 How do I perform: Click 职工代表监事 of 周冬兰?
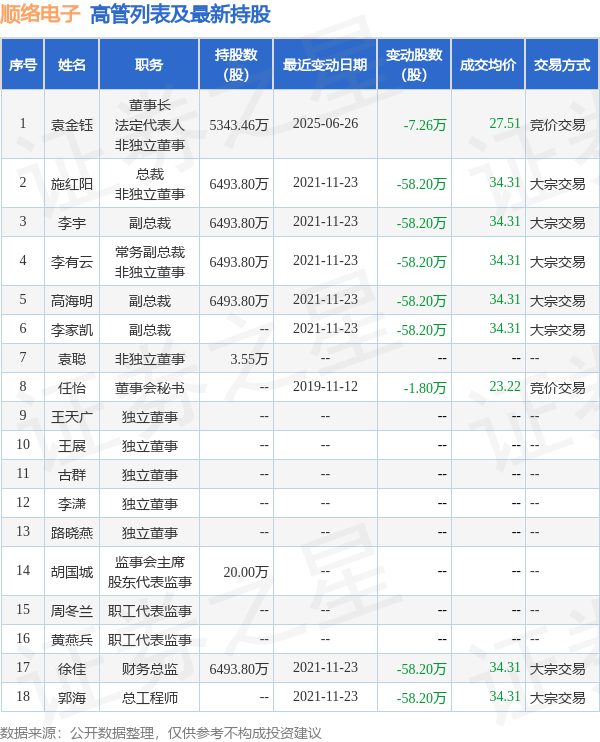point(150,611)
